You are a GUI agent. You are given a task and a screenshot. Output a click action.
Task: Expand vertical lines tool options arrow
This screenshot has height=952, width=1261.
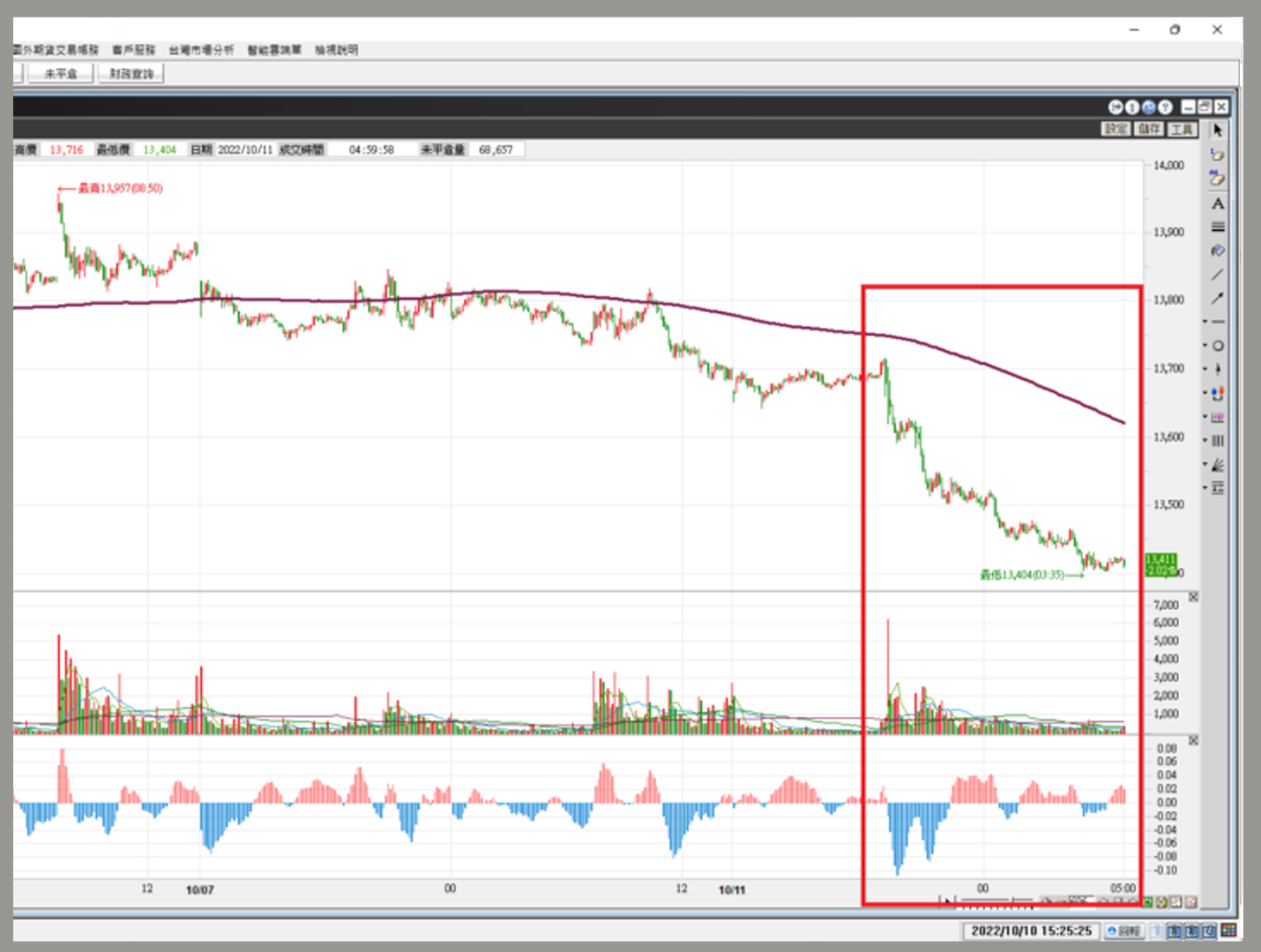tap(1205, 441)
